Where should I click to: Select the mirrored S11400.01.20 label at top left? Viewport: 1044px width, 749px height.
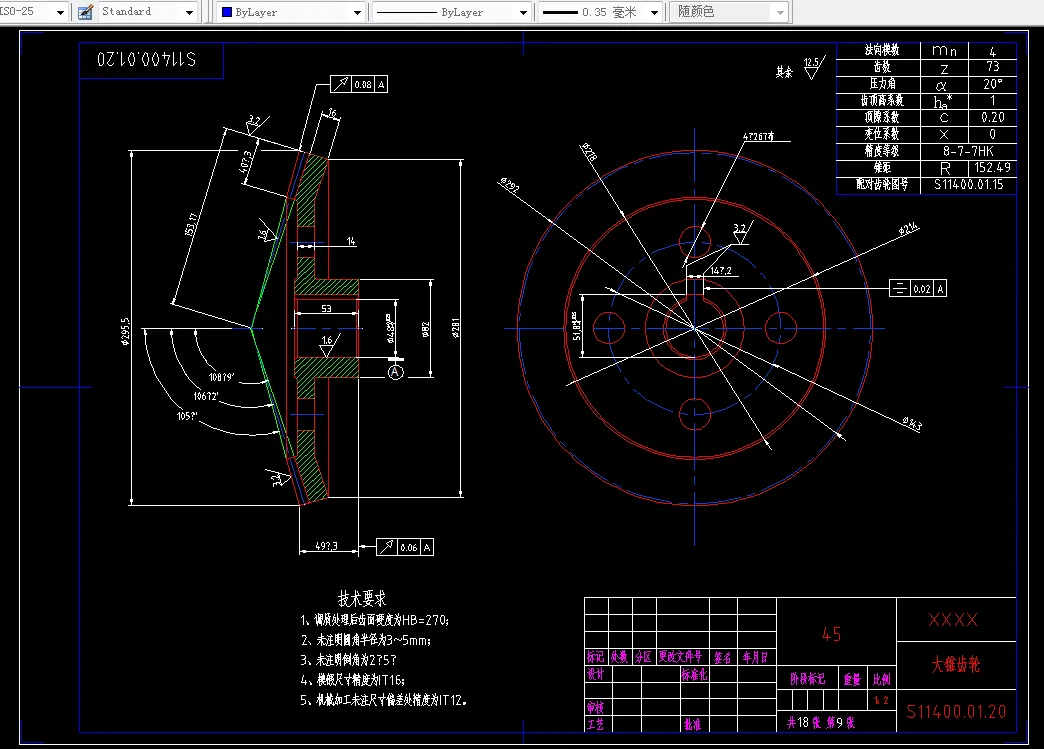(x=147, y=59)
